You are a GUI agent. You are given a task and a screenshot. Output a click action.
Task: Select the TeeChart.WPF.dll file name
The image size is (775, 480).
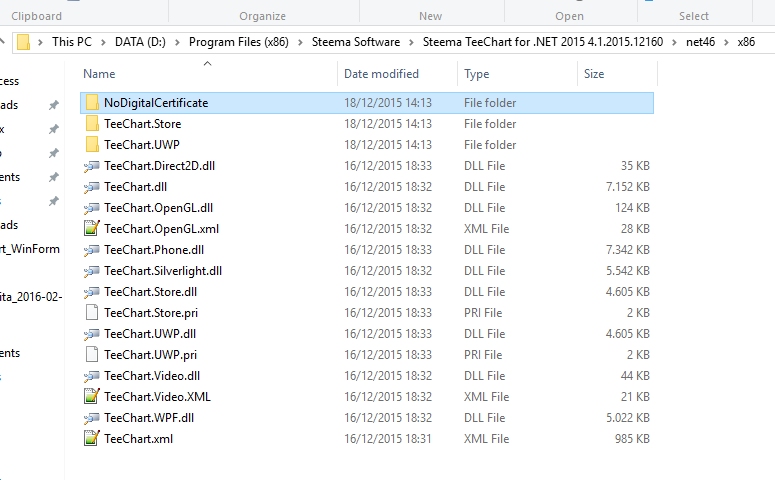(149, 418)
